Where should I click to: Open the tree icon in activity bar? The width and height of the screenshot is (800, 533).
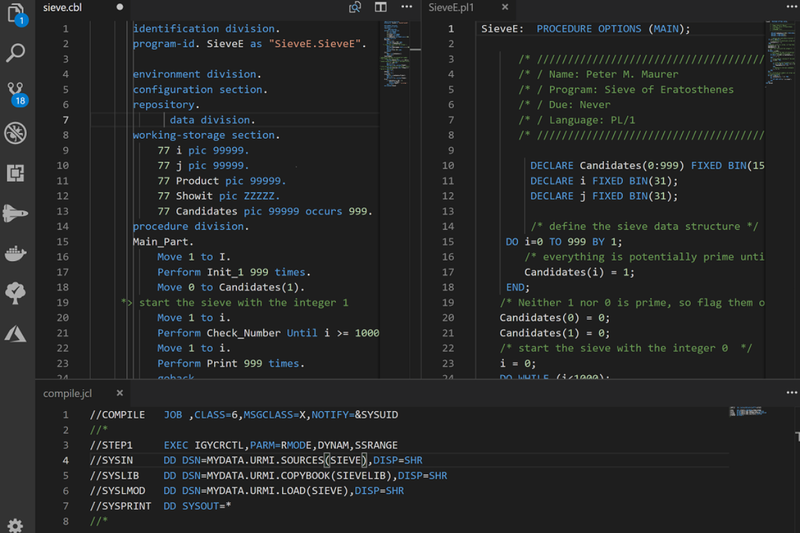point(15,293)
